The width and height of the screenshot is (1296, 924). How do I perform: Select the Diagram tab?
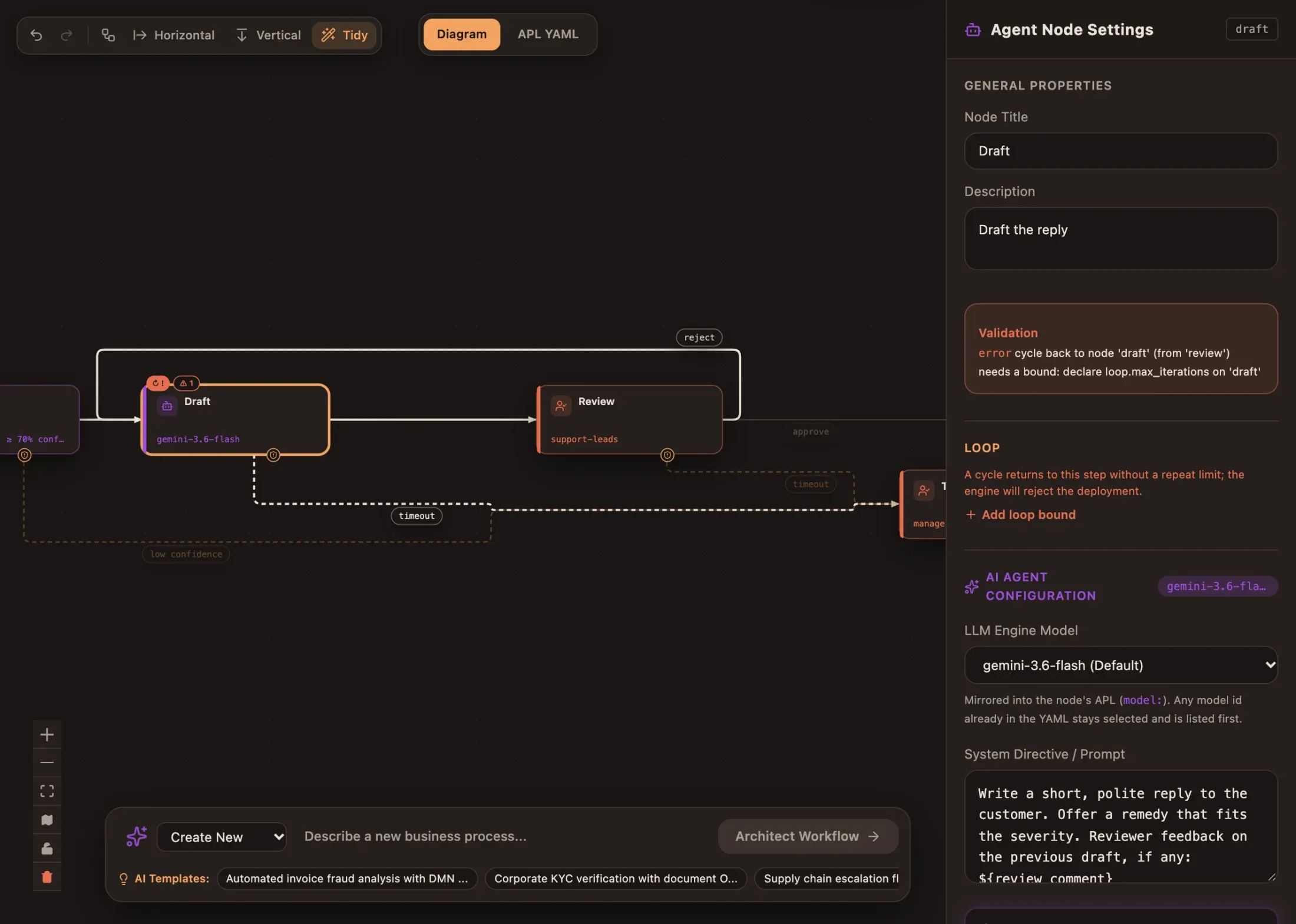(x=461, y=34)
